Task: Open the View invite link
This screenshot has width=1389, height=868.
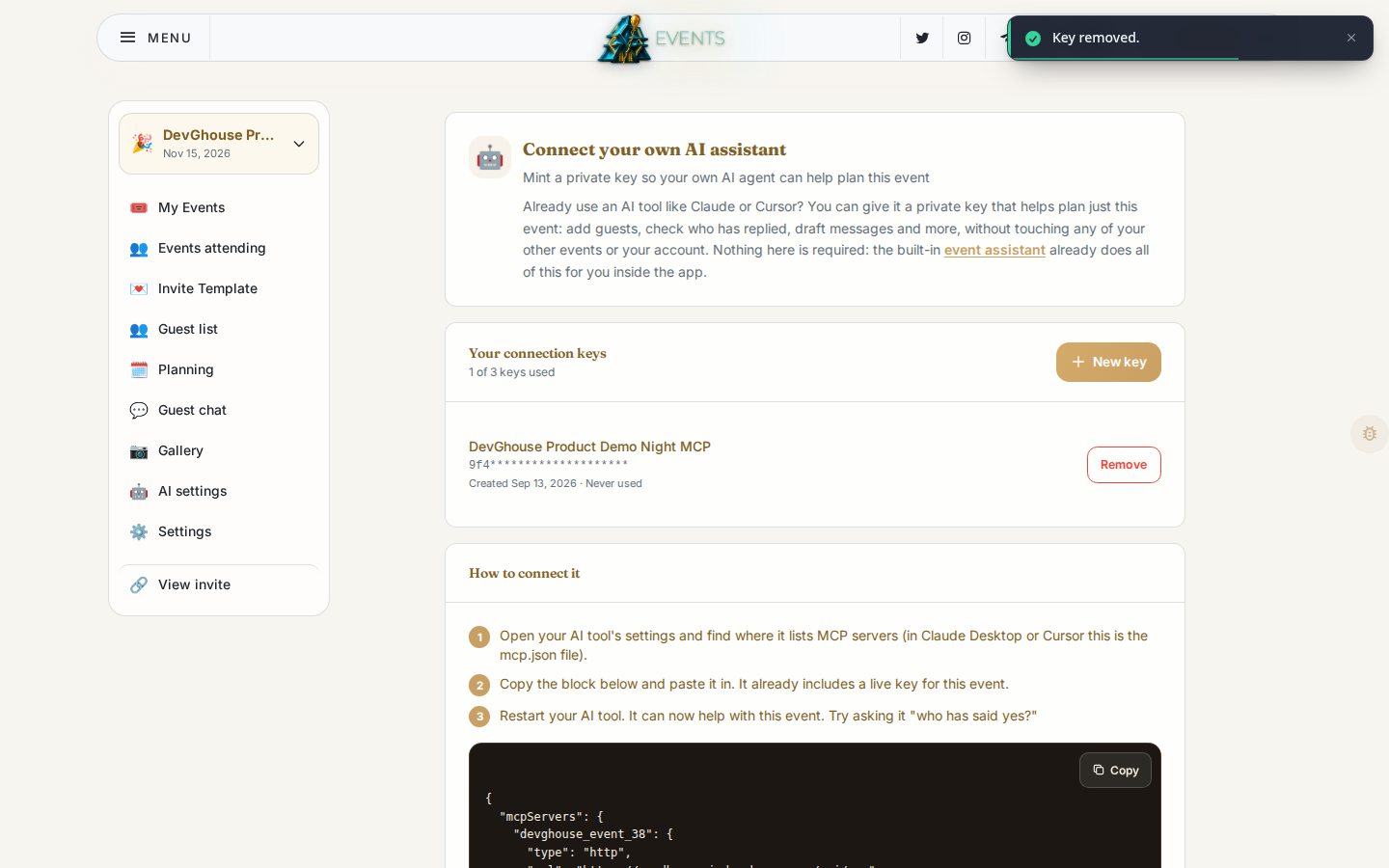Action: 219,584
